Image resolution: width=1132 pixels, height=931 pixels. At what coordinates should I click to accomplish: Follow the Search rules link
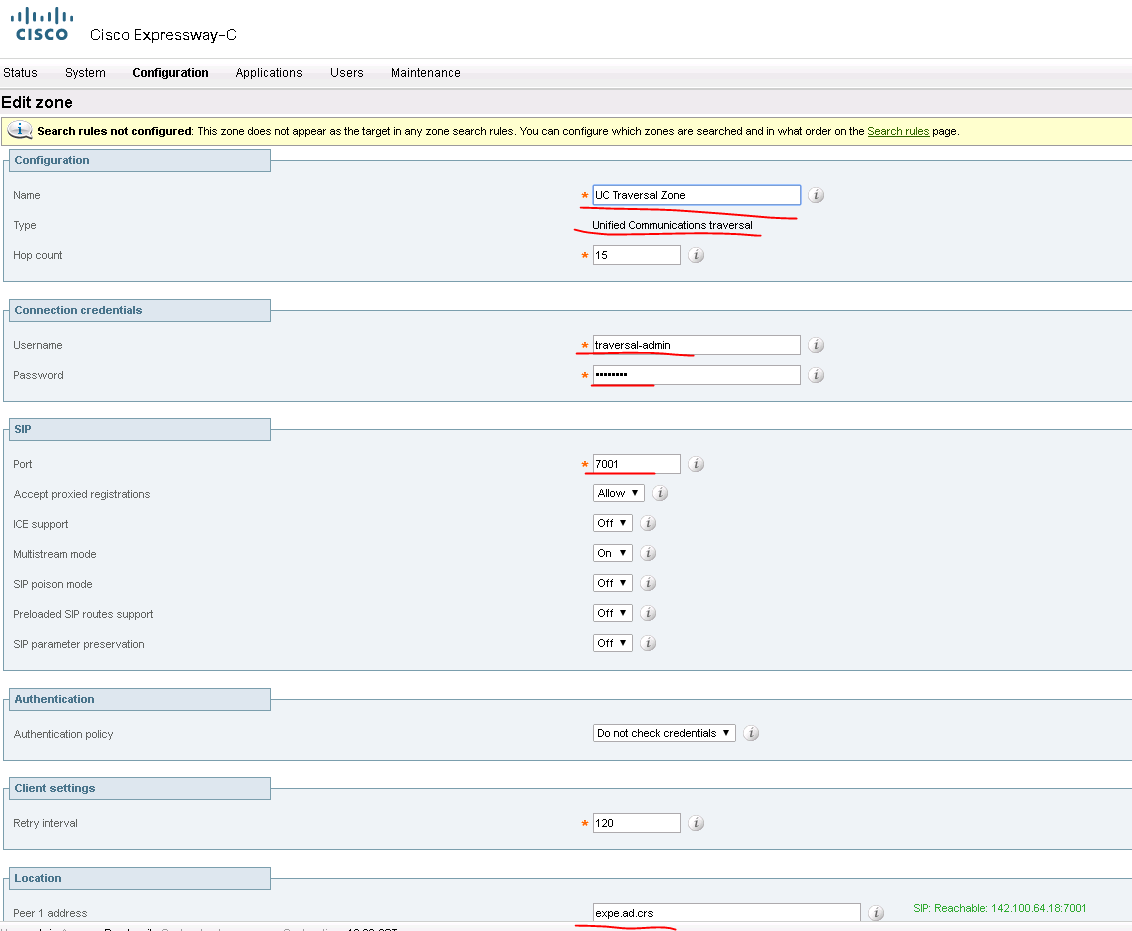(x=897, y=131)
